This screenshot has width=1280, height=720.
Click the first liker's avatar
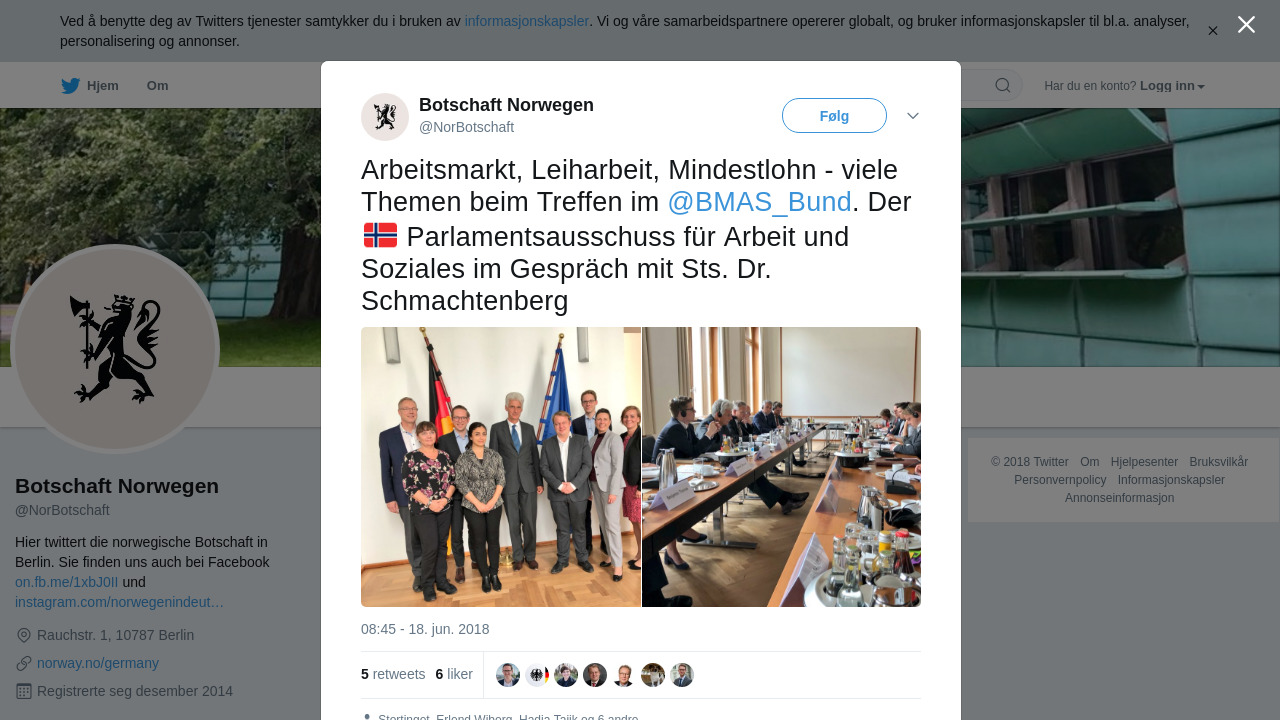508,675
